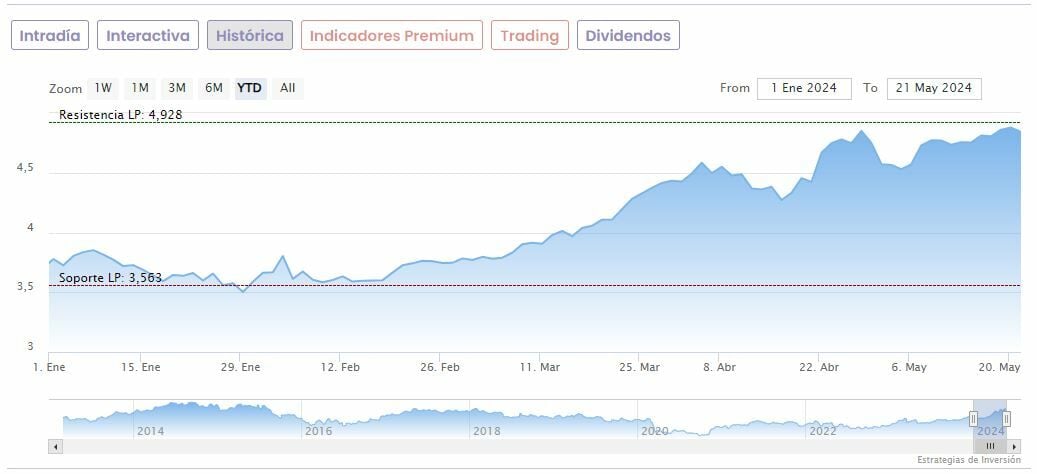Open the Estrategias de Inversión credit link
The width and height of the screenshot is (1037, 474).
click(969, 460)
